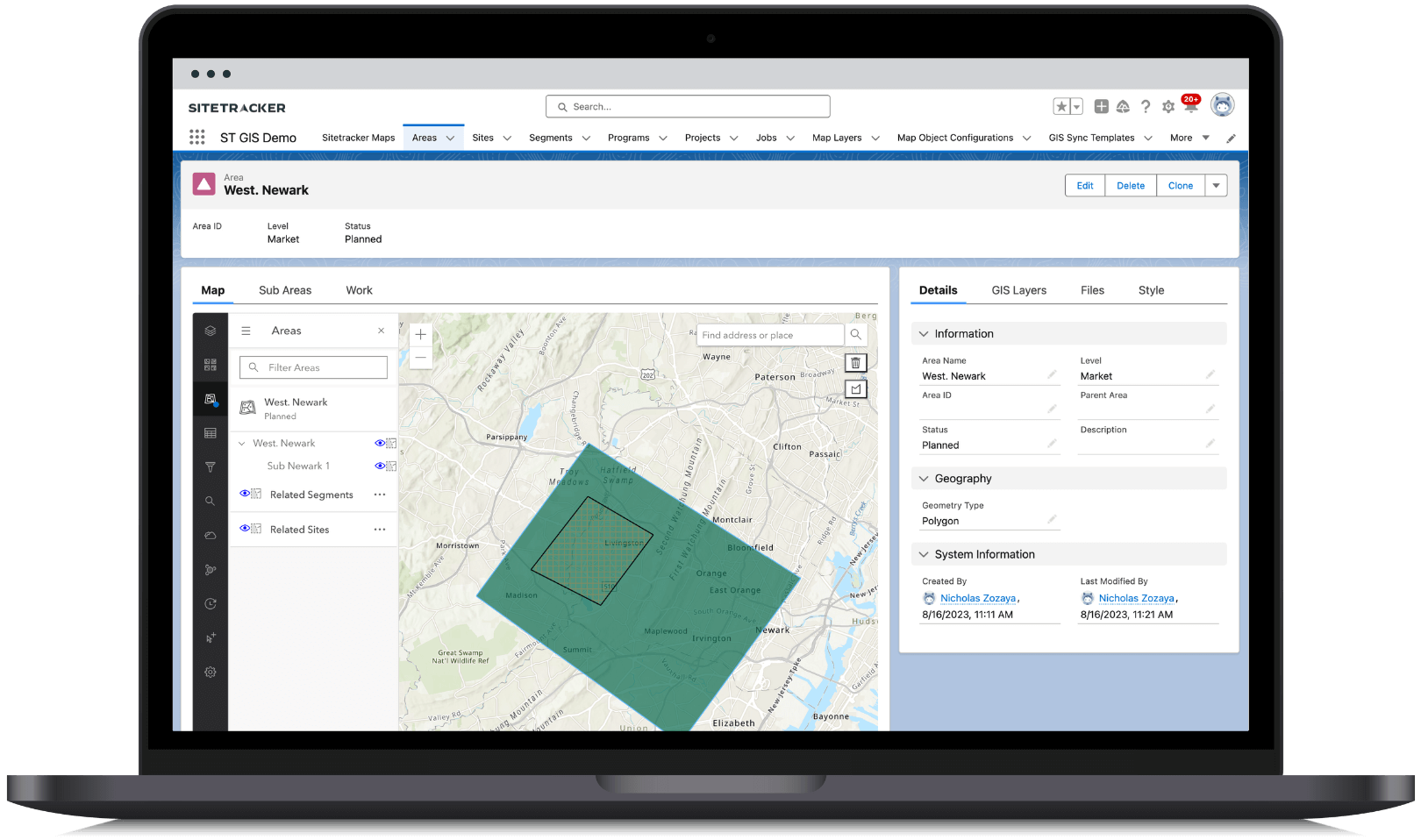
Task: Select the Layers tool in the map sidebar
Action: [209, 331]
